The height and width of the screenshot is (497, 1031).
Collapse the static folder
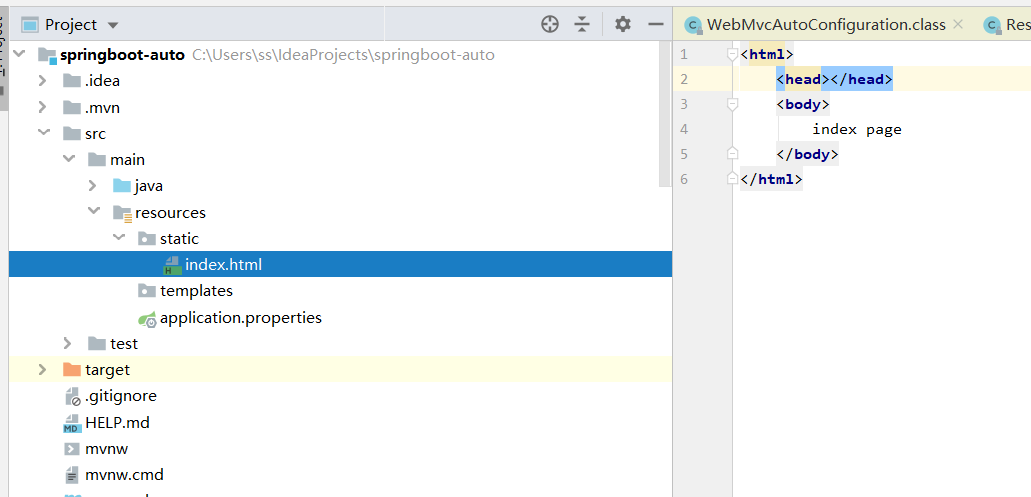click(x=118, y=238)
